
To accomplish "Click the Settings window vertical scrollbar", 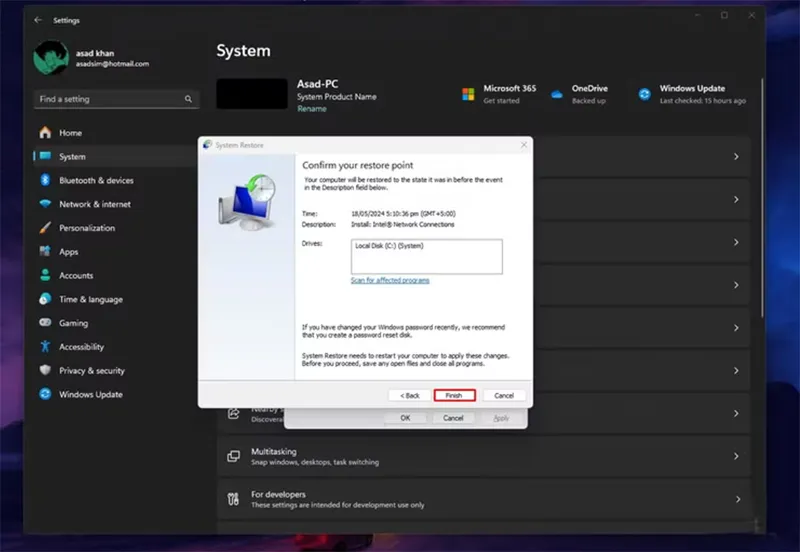I will [762, 197].
